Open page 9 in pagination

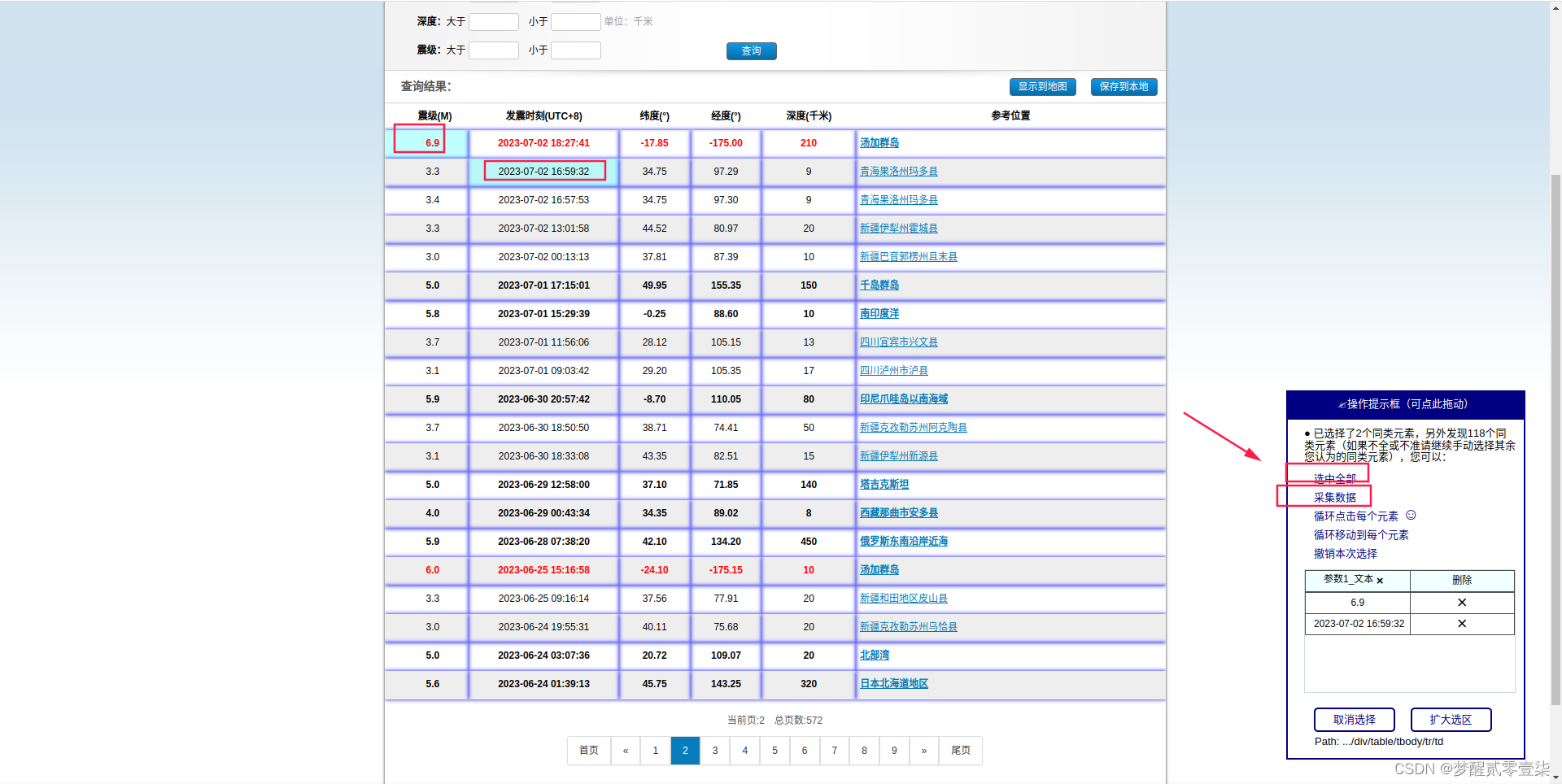click(894, 751)
